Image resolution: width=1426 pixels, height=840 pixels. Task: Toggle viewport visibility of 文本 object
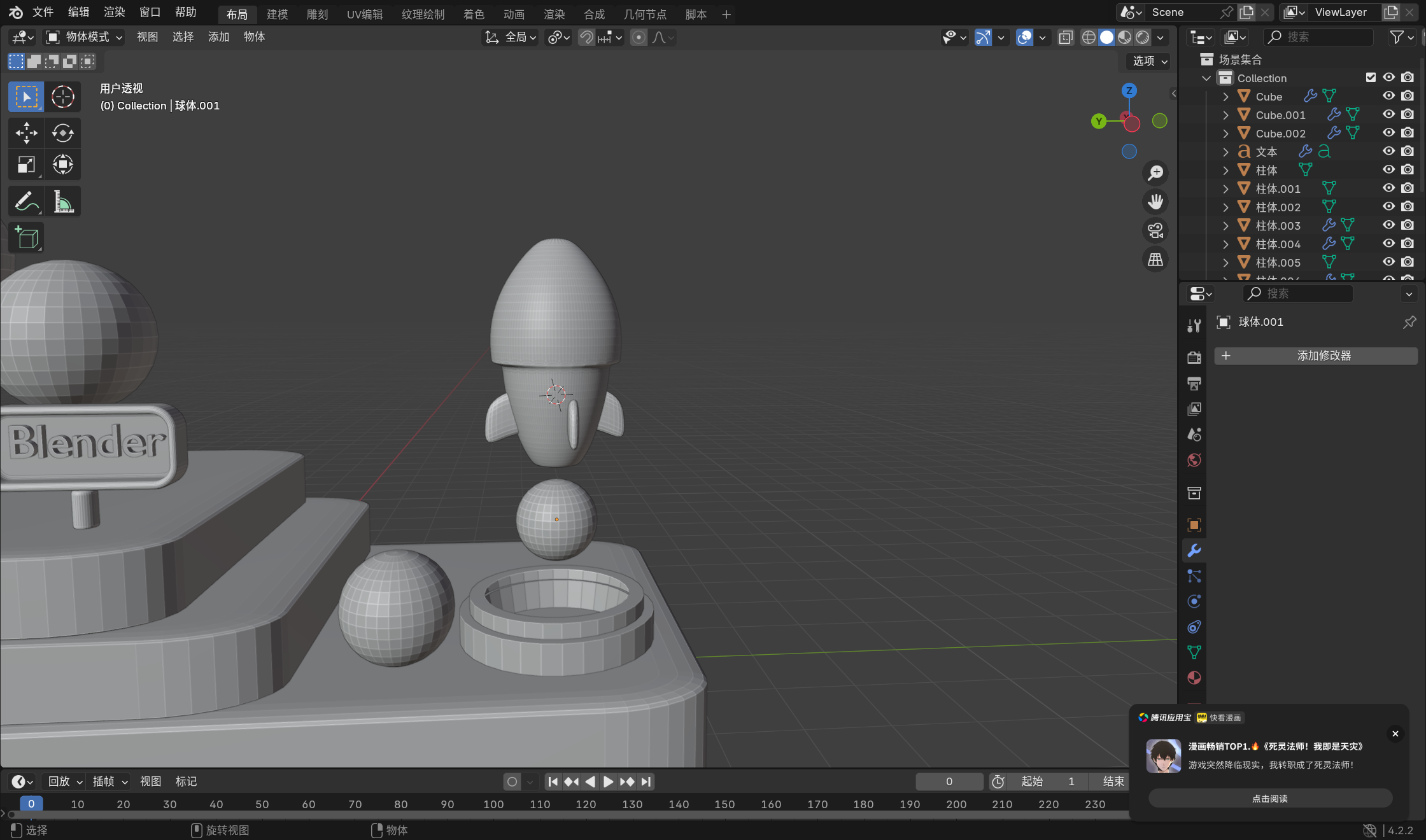click(x=1388, y=151)
